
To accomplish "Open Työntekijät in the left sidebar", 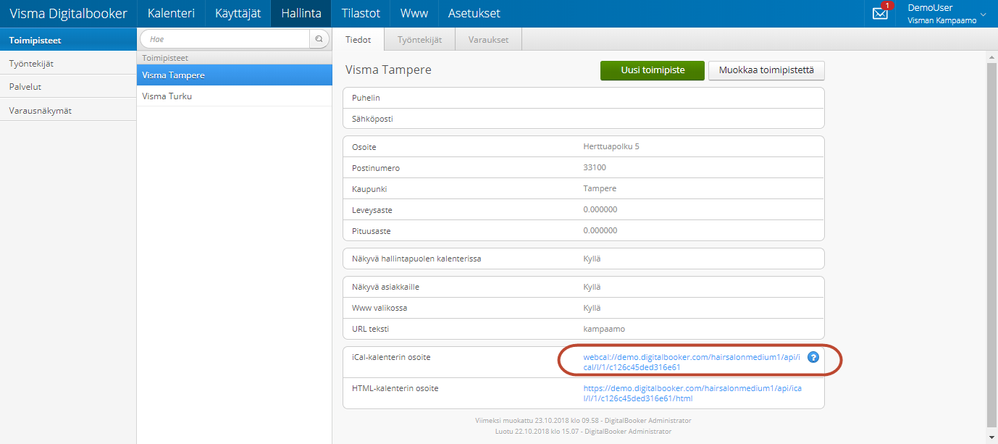I will coord(68,64).
